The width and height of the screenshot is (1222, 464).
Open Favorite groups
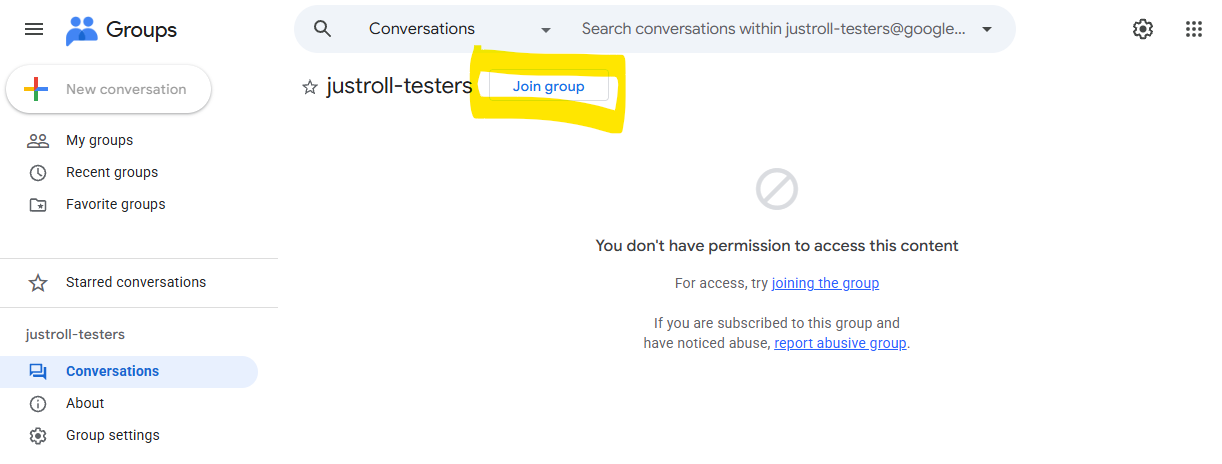click(x=116, y=205)
